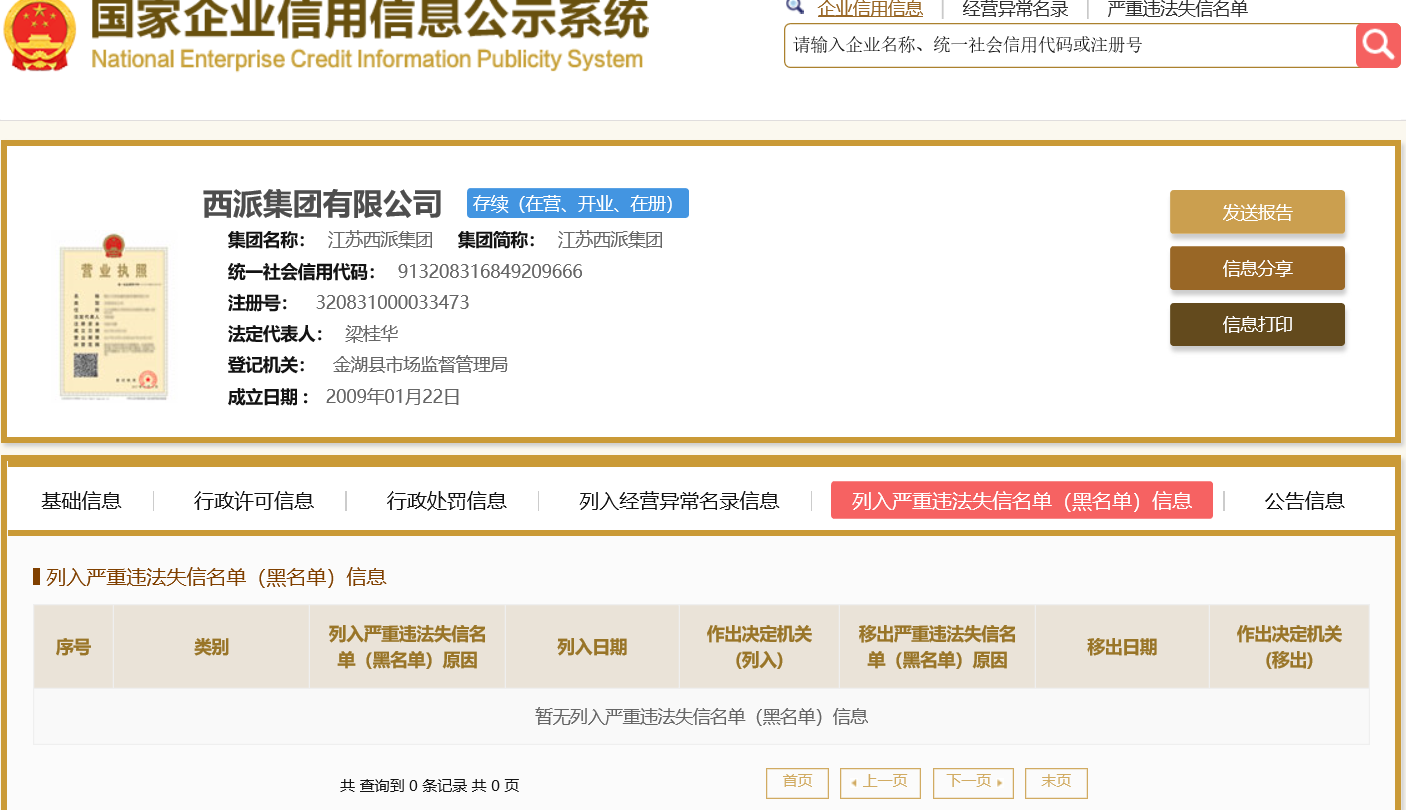1406x810 pixels.
Task: Go to first page with 首页
Action: (x=797, y=782)
